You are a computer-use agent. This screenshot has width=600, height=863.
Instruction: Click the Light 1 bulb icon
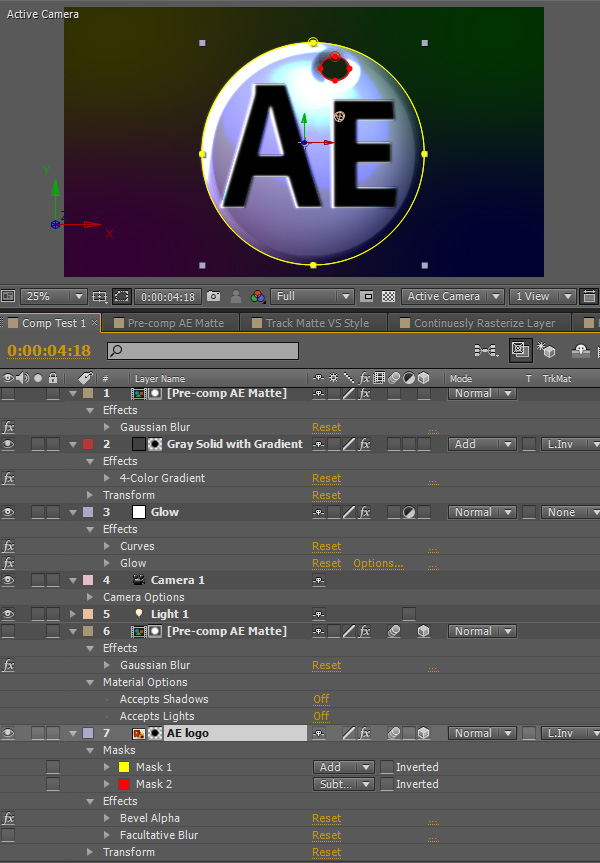[x=138, y=614]
